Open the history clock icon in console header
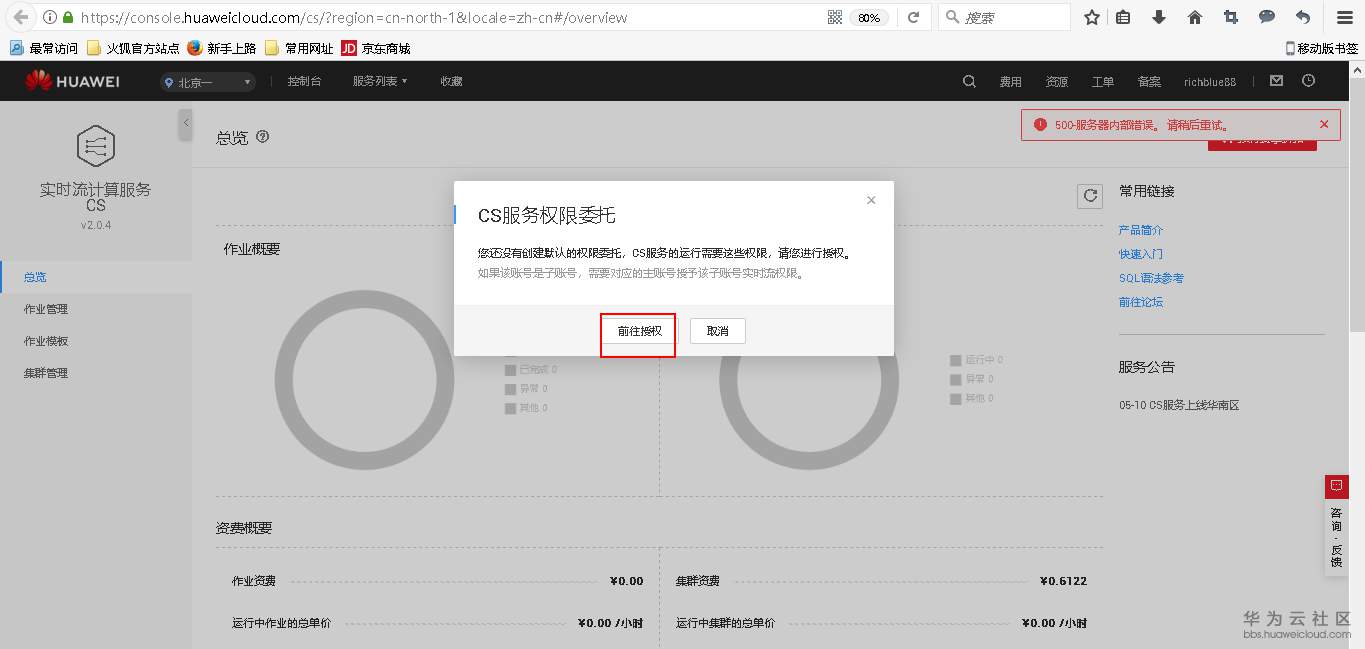This screenshot has height=649, width=1365. pyautogui.click(x=1308, y=81)
